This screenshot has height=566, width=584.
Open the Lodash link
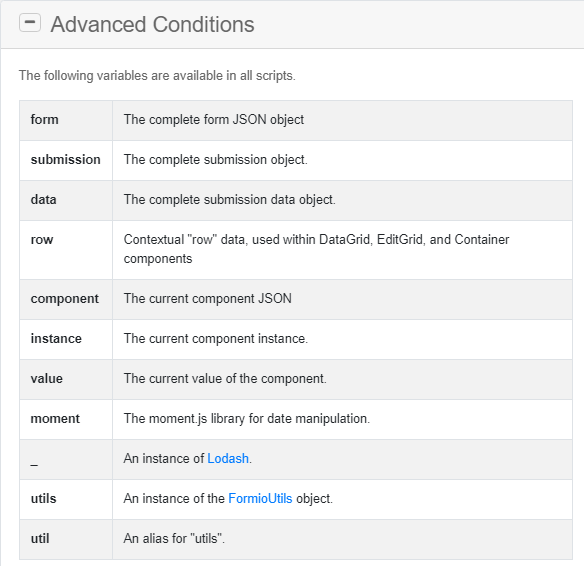point(228,458)
